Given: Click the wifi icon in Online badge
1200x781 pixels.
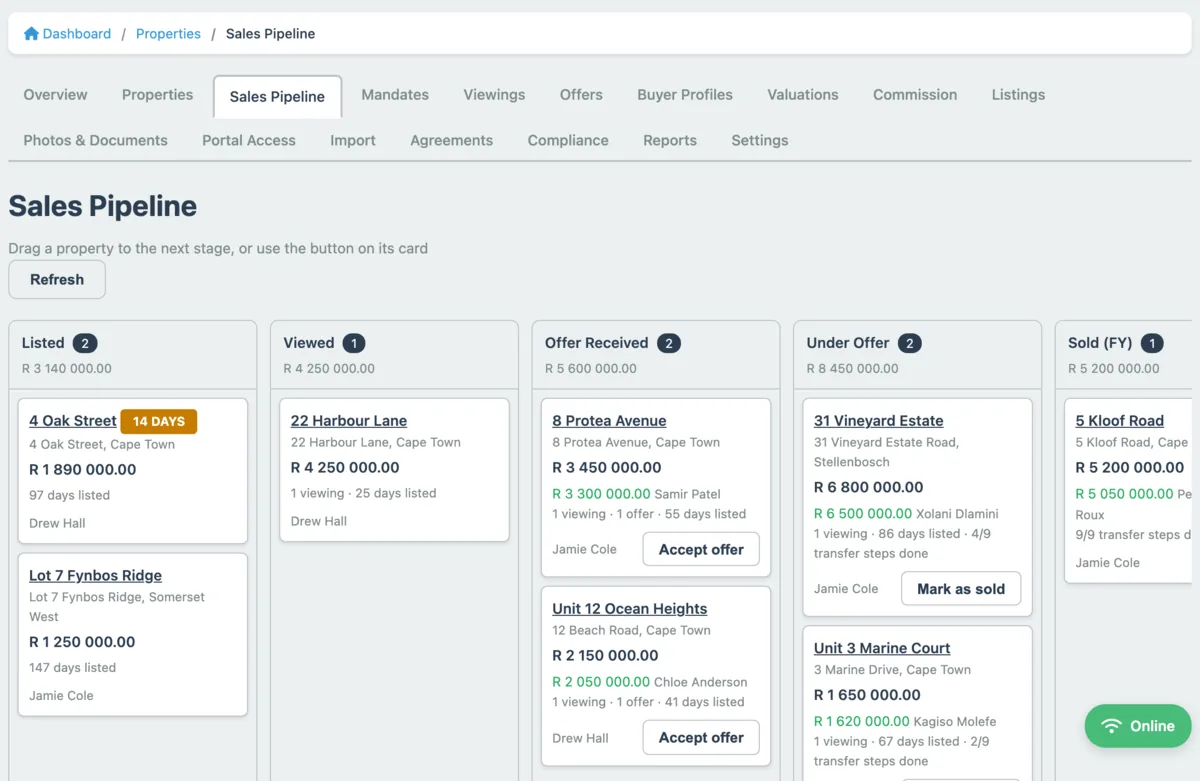Looking at the screenshot, I should coord(1111,726).
